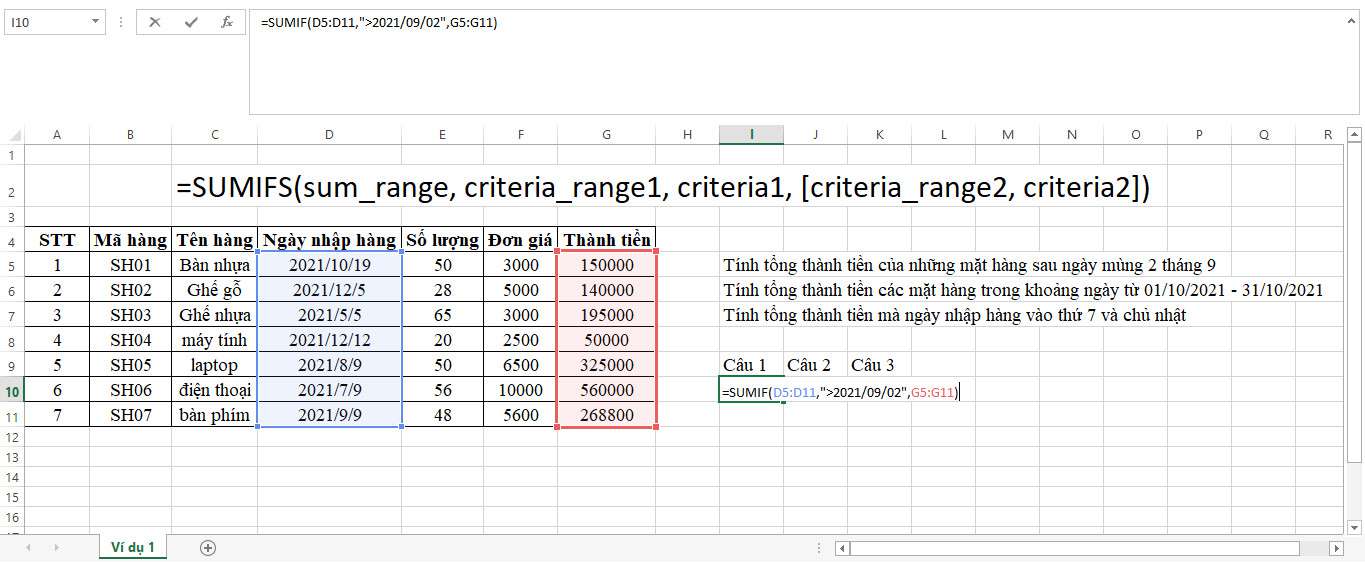Select text about thứ 7 và chủ nhật

955,315
